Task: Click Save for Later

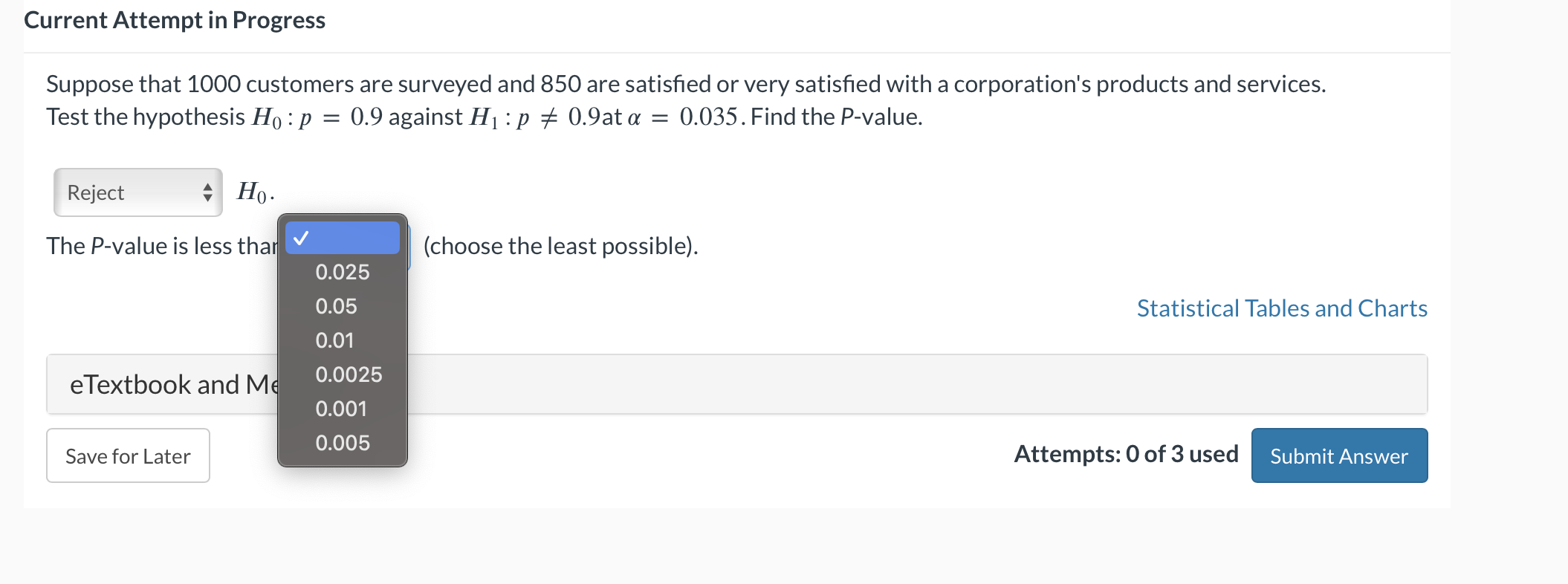Action: pos(127,455)
